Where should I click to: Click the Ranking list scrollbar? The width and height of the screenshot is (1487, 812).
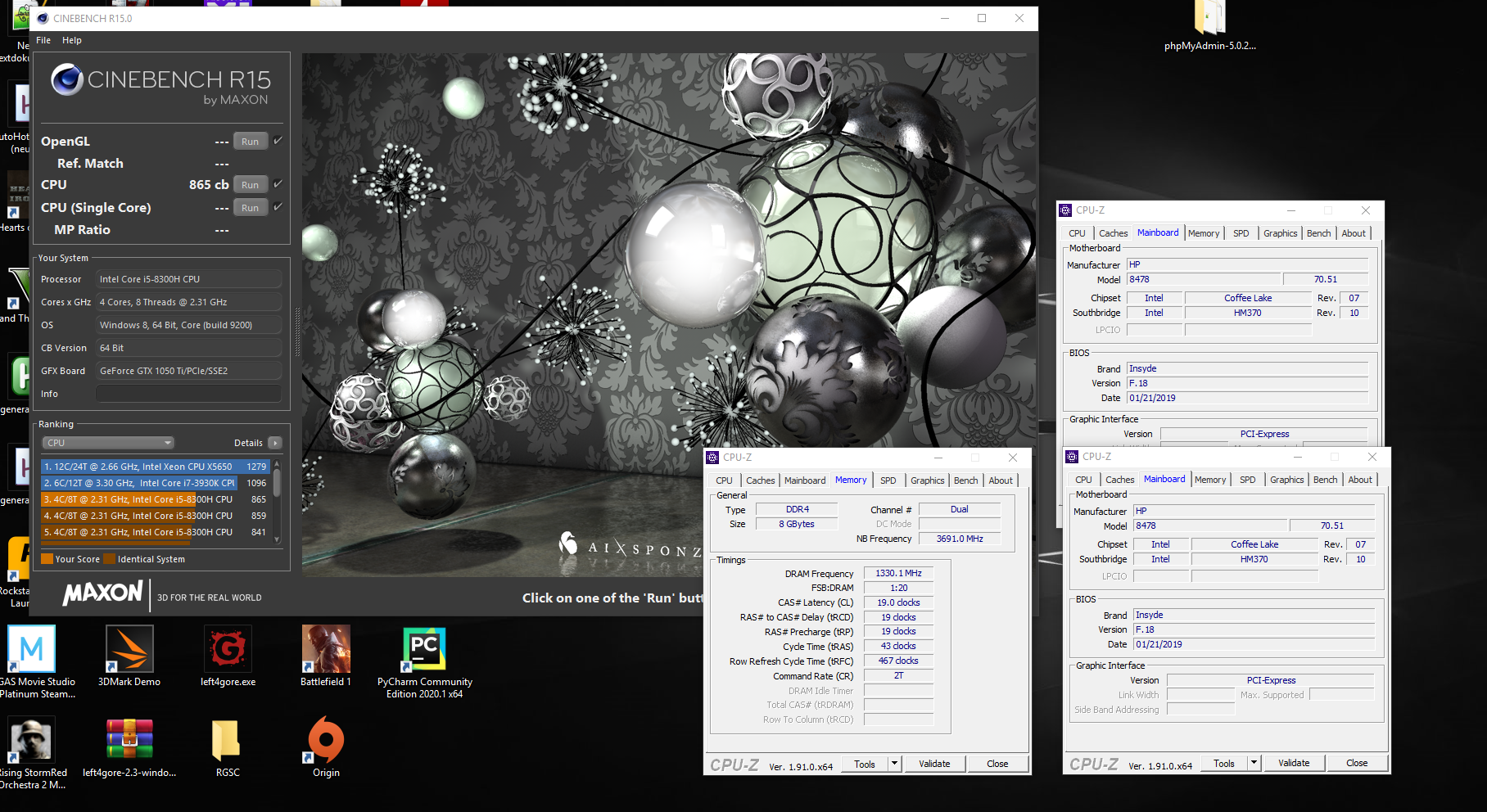point(277,481)
